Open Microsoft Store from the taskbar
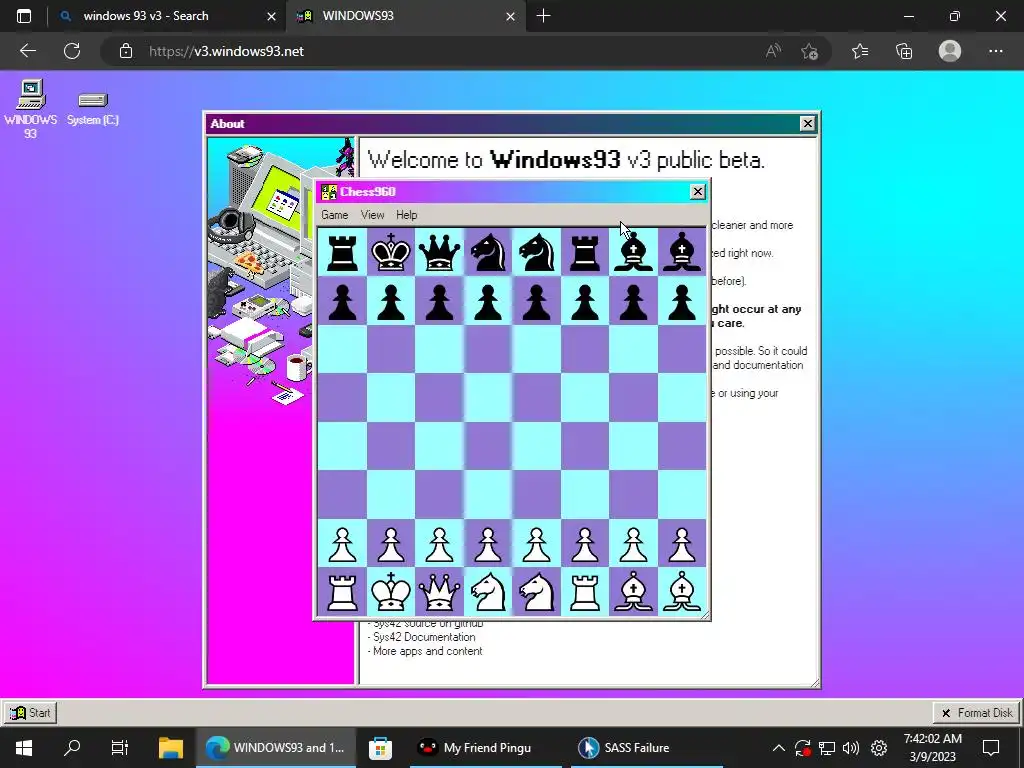This screenshot has height=768, width=1024. (380, 748)
